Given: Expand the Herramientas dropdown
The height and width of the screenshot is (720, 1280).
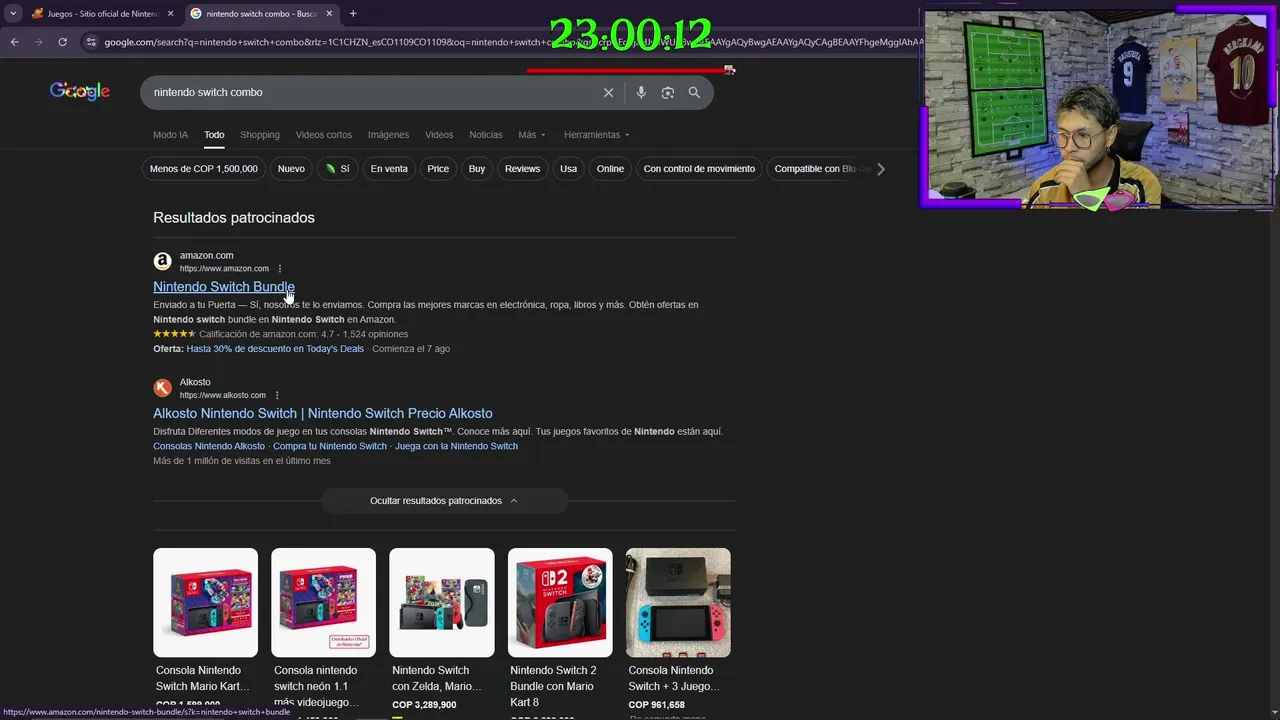Looking at the screenshot, I should [597, 135].
